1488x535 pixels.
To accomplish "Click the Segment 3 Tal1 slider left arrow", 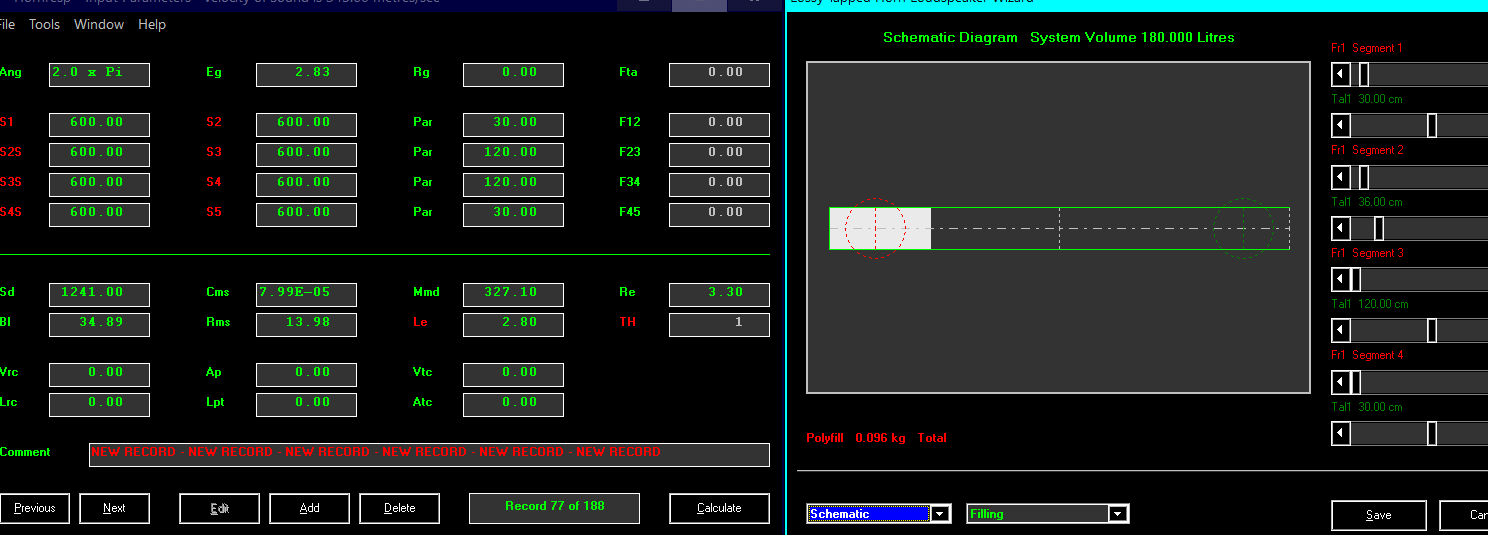I will coord(1341,330).
